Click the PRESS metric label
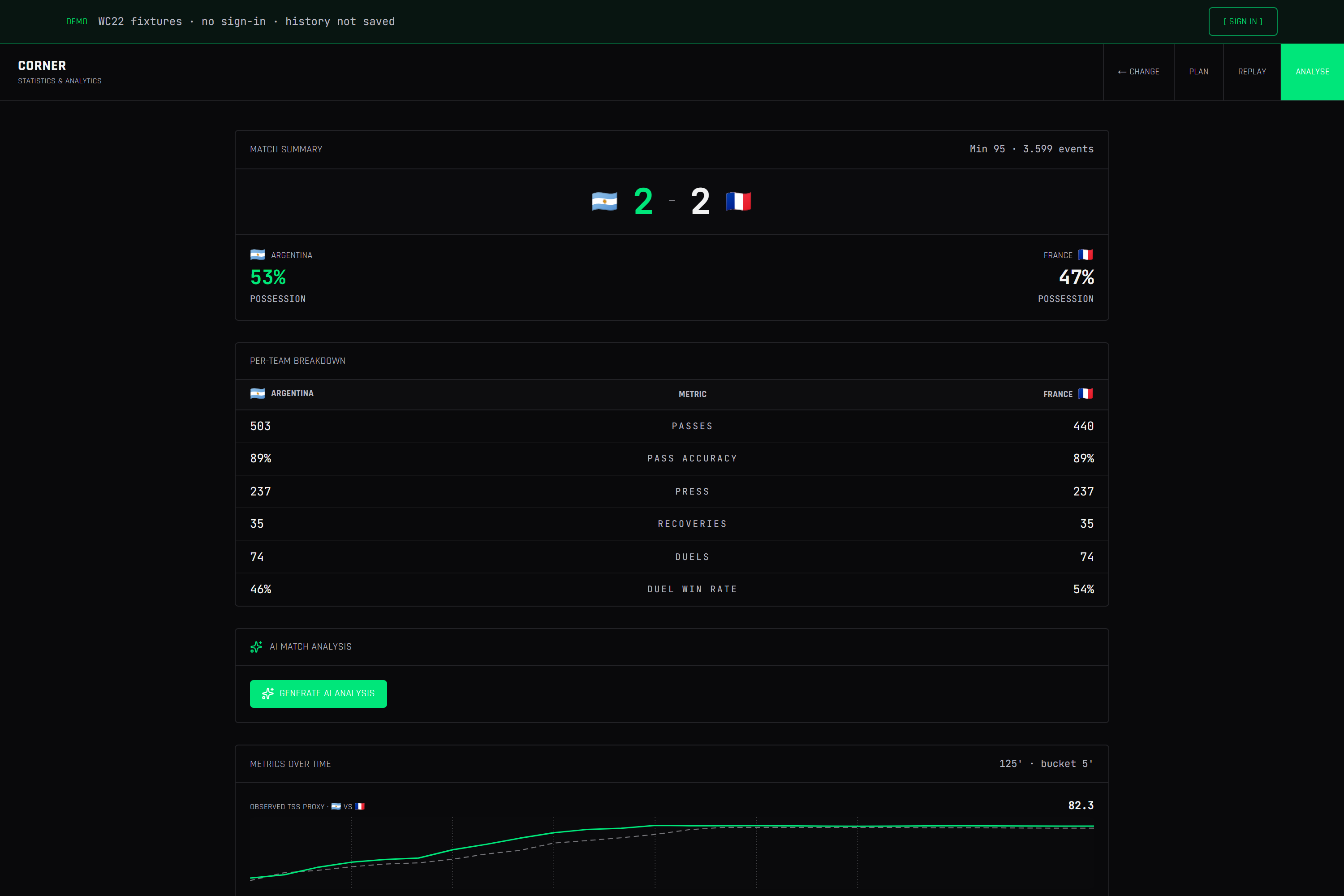Screen dimensions: 1344x896 pyautogui.click(x=692, y=491)
